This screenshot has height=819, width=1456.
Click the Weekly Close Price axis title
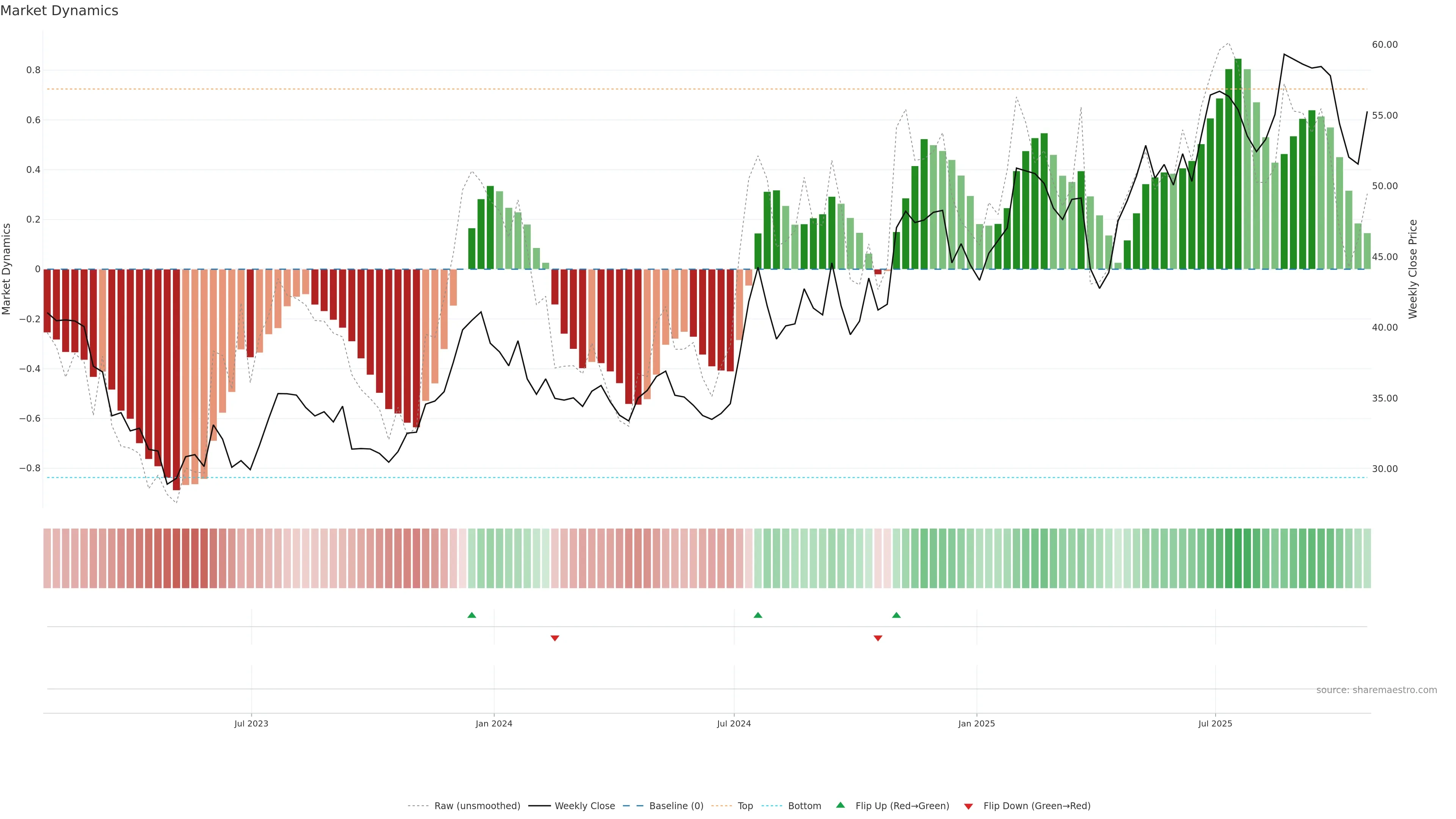point(1412,269)
